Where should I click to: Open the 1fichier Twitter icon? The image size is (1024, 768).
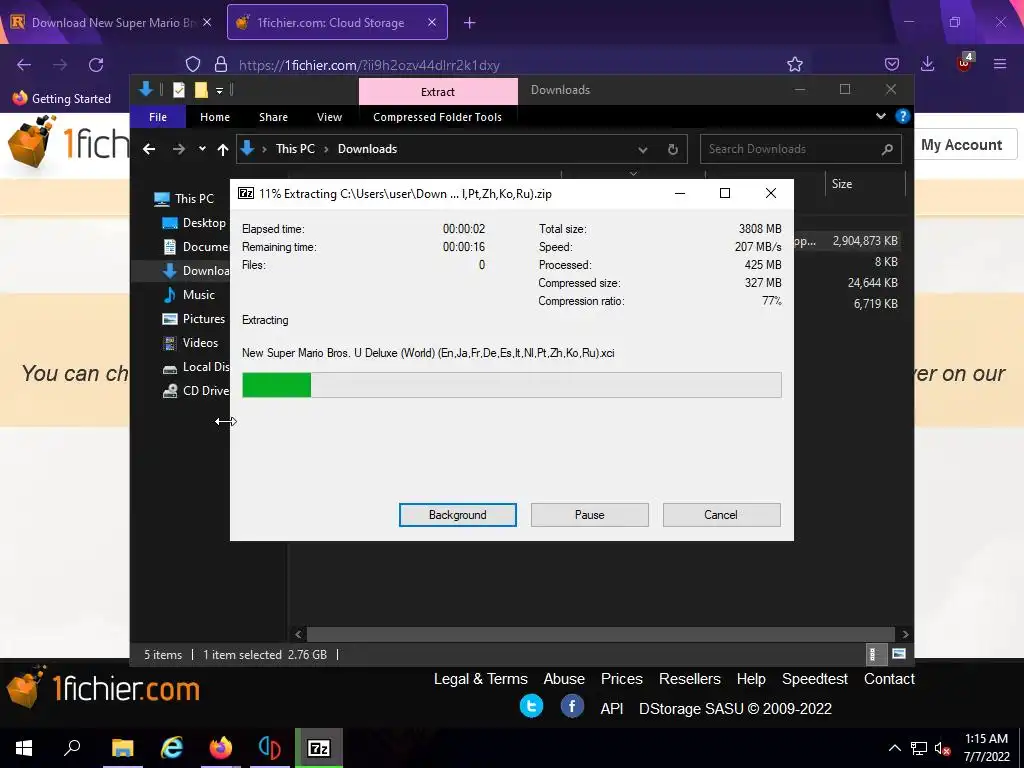[x=531, y=707]
